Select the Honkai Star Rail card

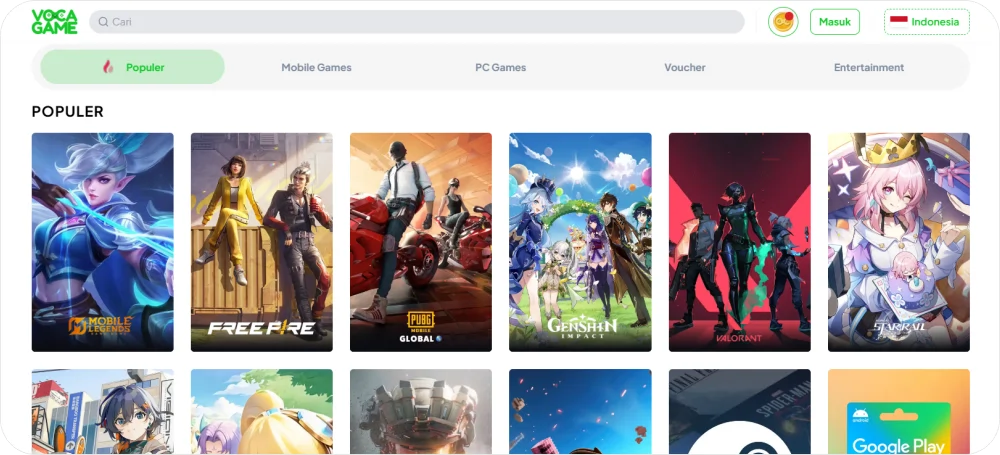coord(898,242)
